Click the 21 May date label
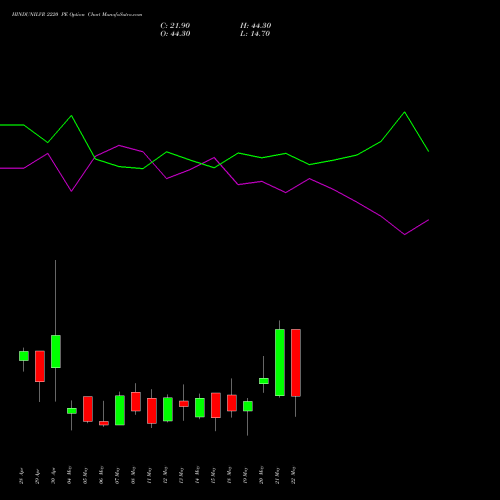This screenshot has width=500, height=500. click(x=278, y=475)
